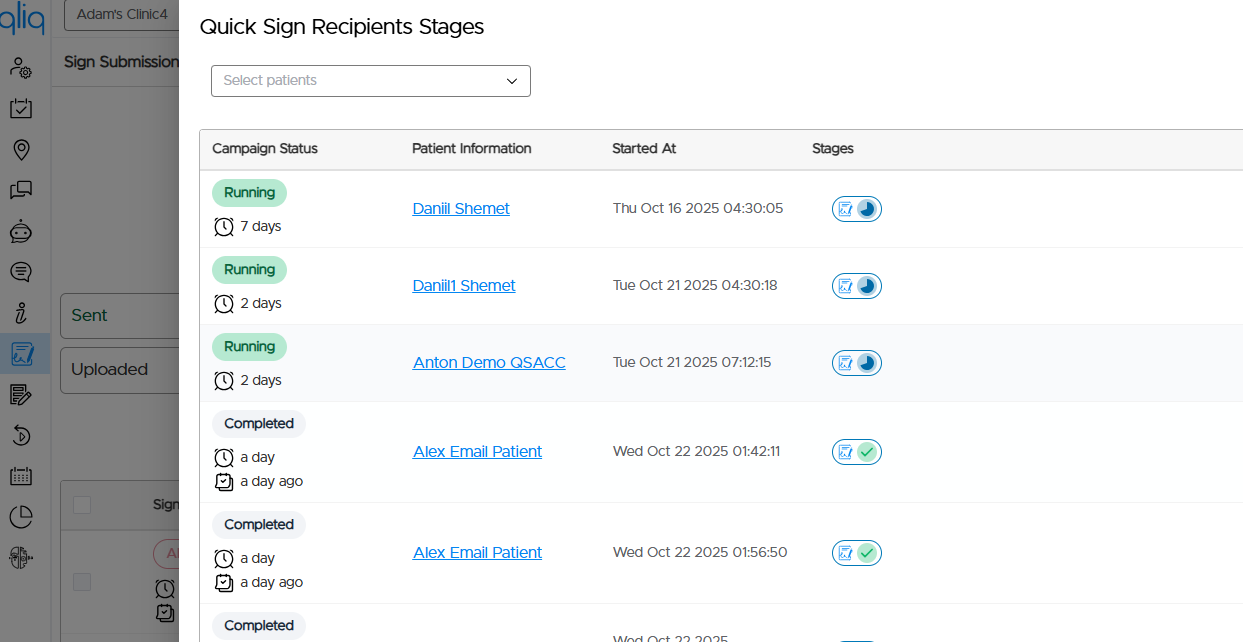1243x642 pixels.
Task: Open Daniil Shemet patient link
Action: click(x=461, y=208)
